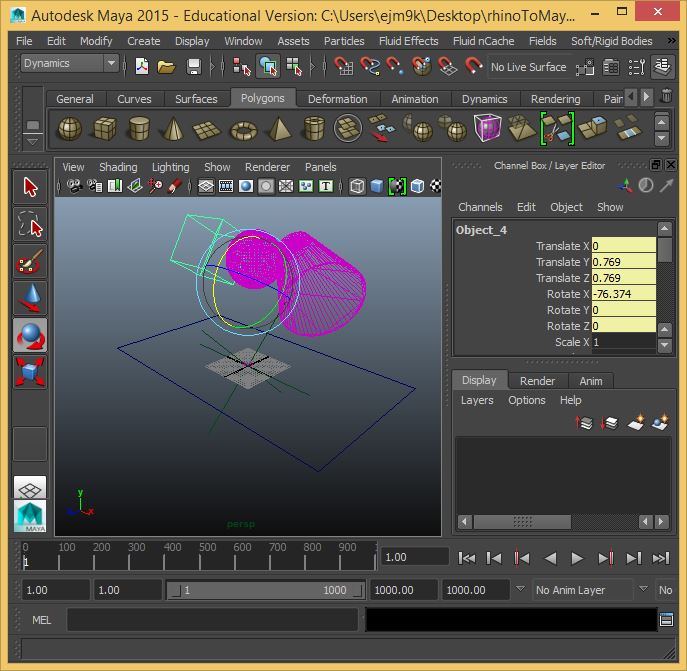
Task: Create a polygon Cylinder from shelf
Action: tap(139, 129)
